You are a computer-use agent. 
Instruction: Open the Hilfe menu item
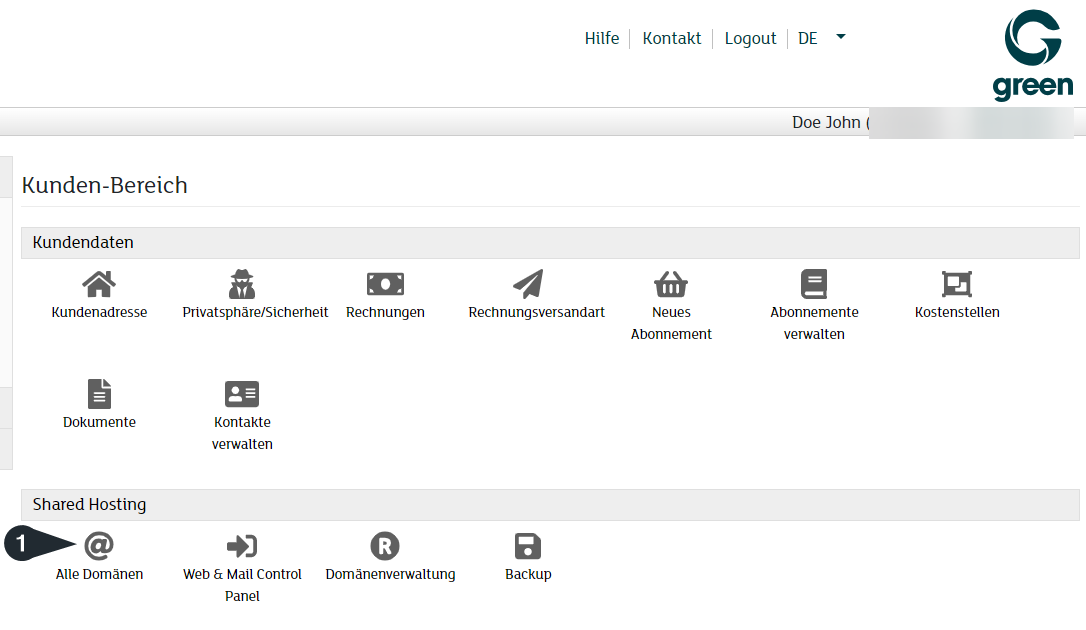click(602, 38)
